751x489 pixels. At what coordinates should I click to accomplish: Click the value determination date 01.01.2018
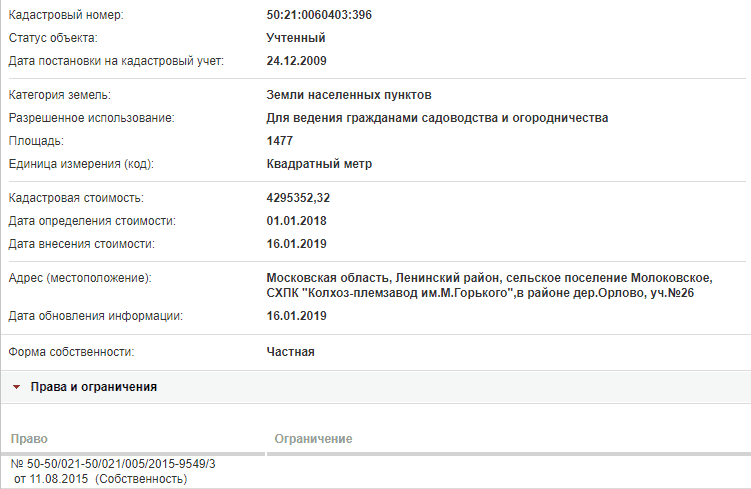click(x=296, y=221)
